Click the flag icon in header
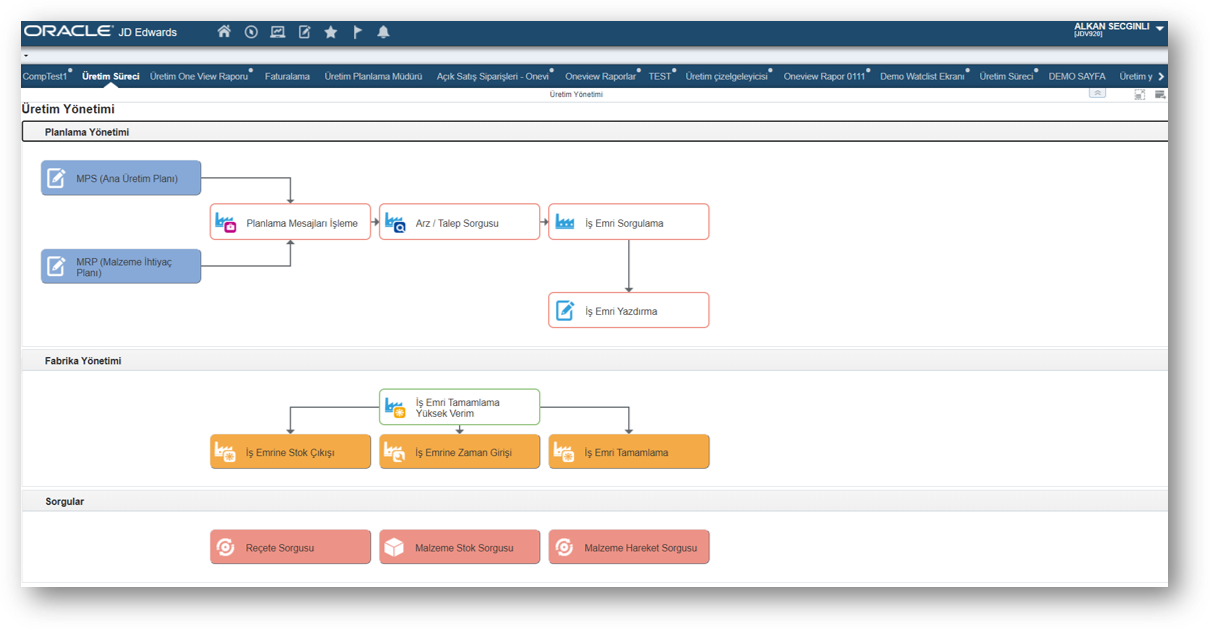 click(x=358, y=32)
